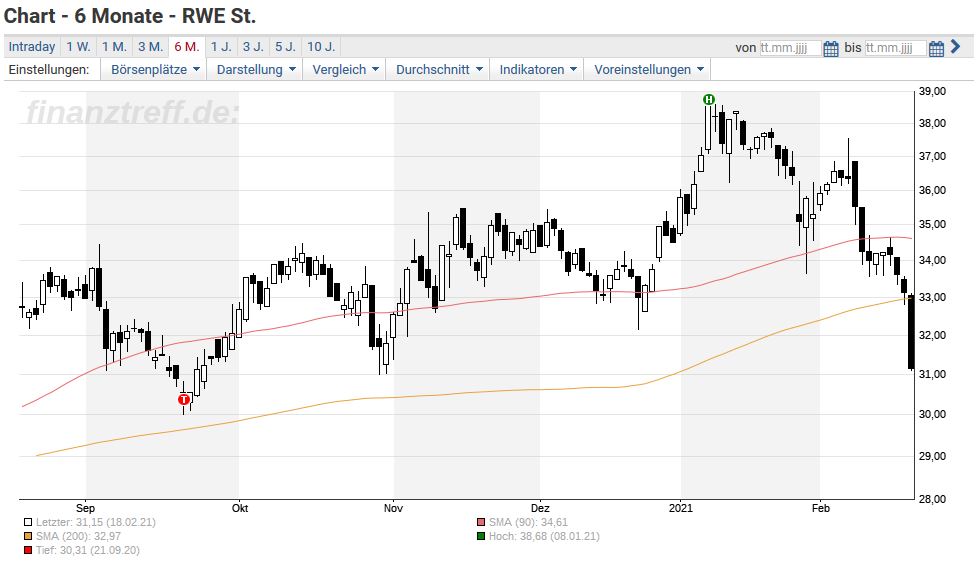Select the 1 J. time range tab
Screen dimensions: 980x565
221,47
